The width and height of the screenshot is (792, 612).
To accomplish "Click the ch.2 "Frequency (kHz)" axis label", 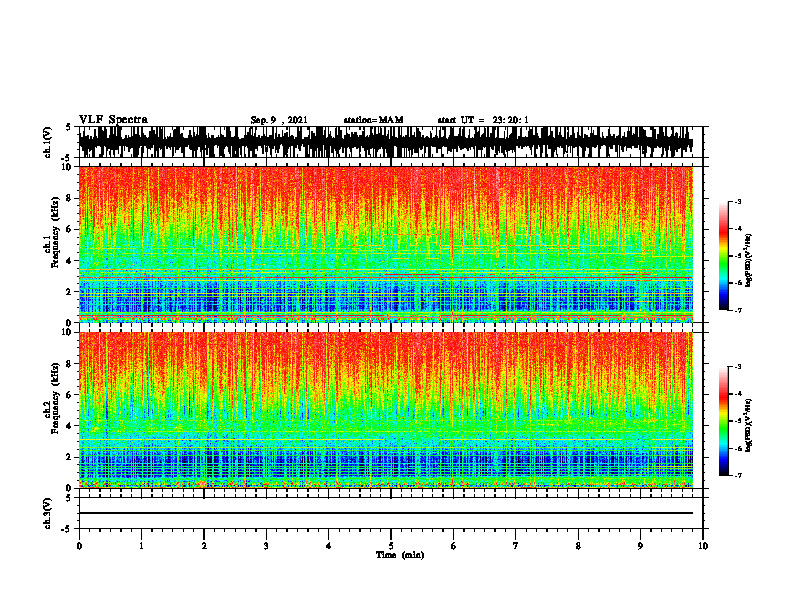I will pyautogui.click(x=55, y=398).
